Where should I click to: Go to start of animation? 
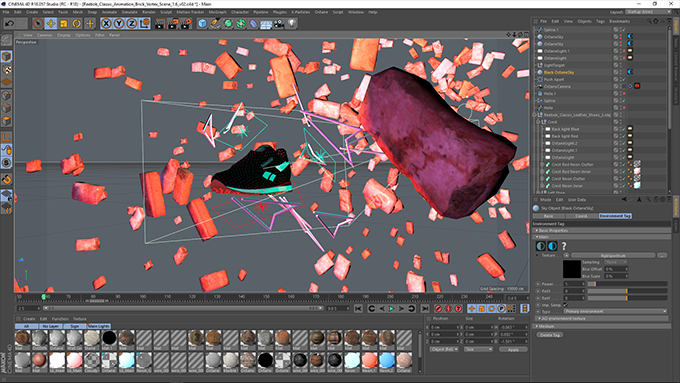[x=358, y=308]
